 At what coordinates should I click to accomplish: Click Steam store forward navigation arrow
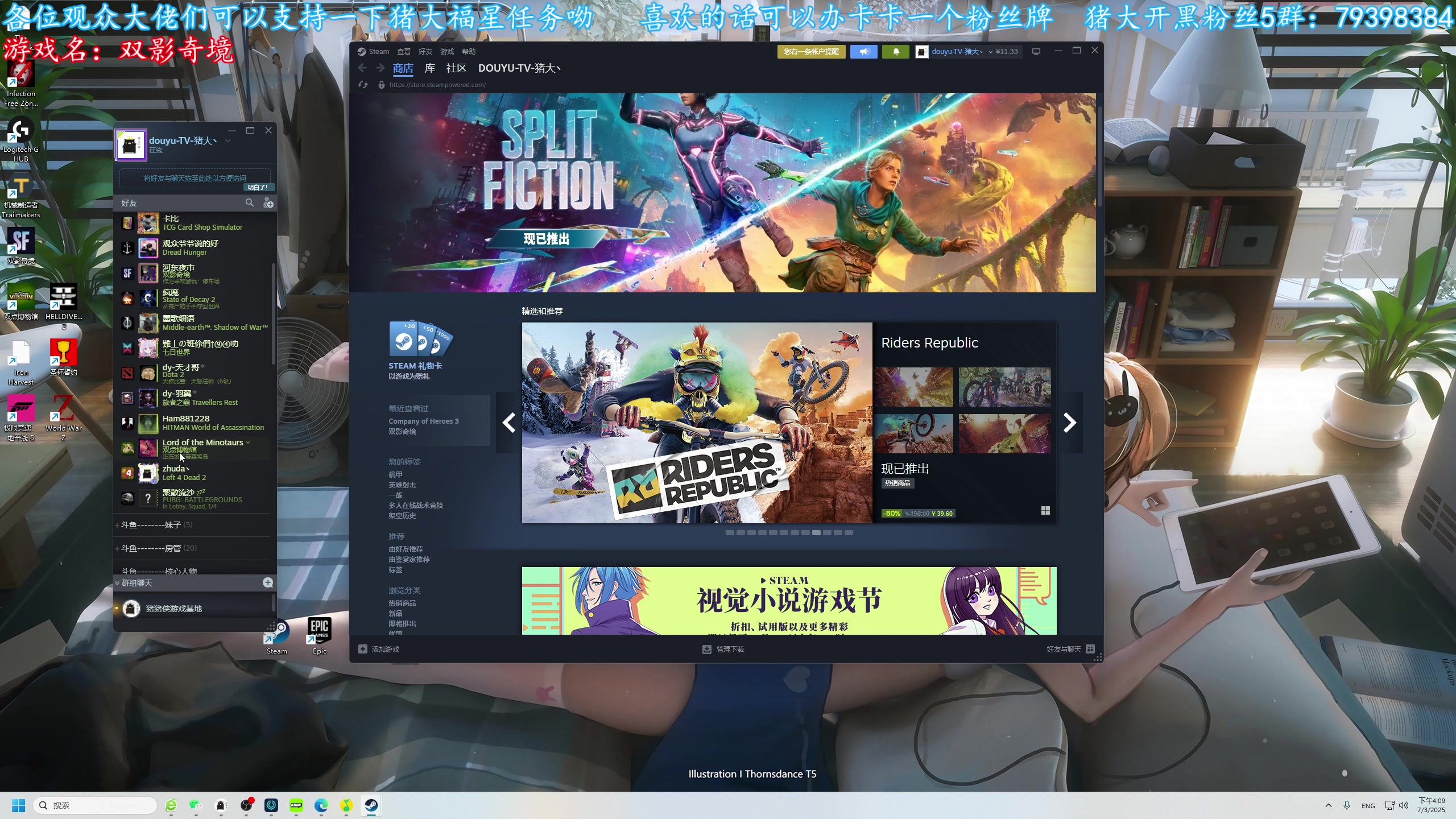380,68
